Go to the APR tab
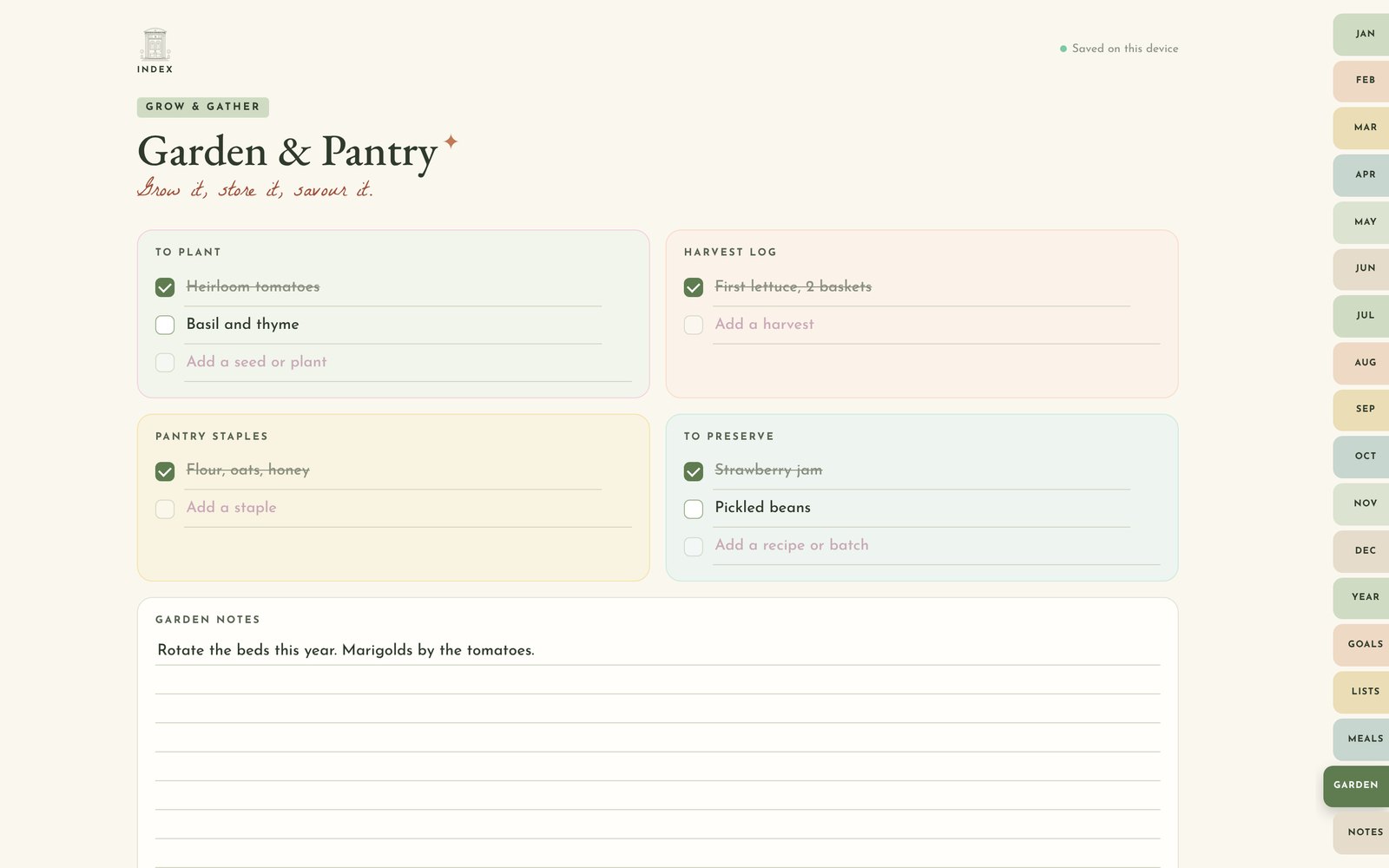The width and height of the screenshot is (1389, 868). (x=1361, y=174)
